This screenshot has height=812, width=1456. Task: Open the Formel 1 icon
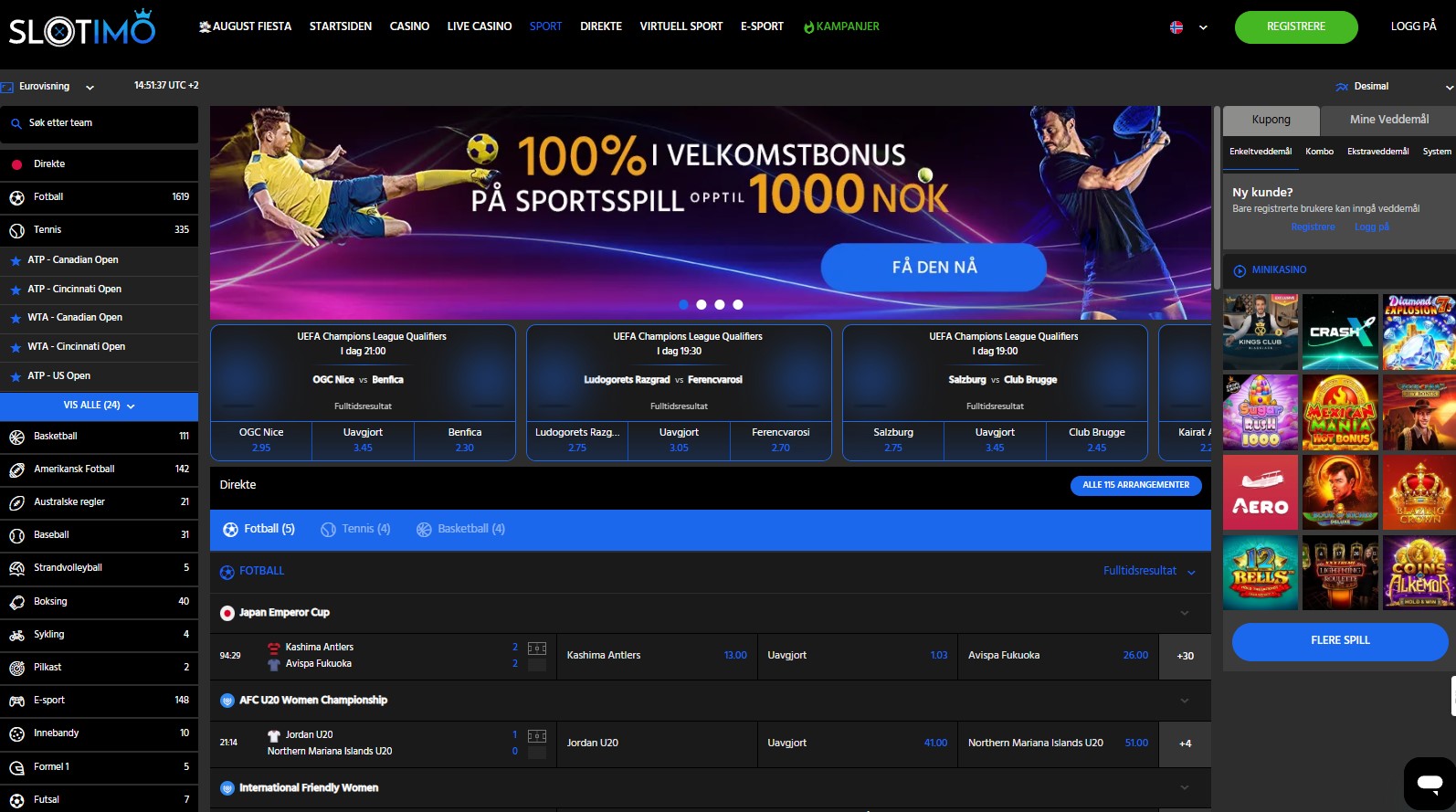pos(16,767)
